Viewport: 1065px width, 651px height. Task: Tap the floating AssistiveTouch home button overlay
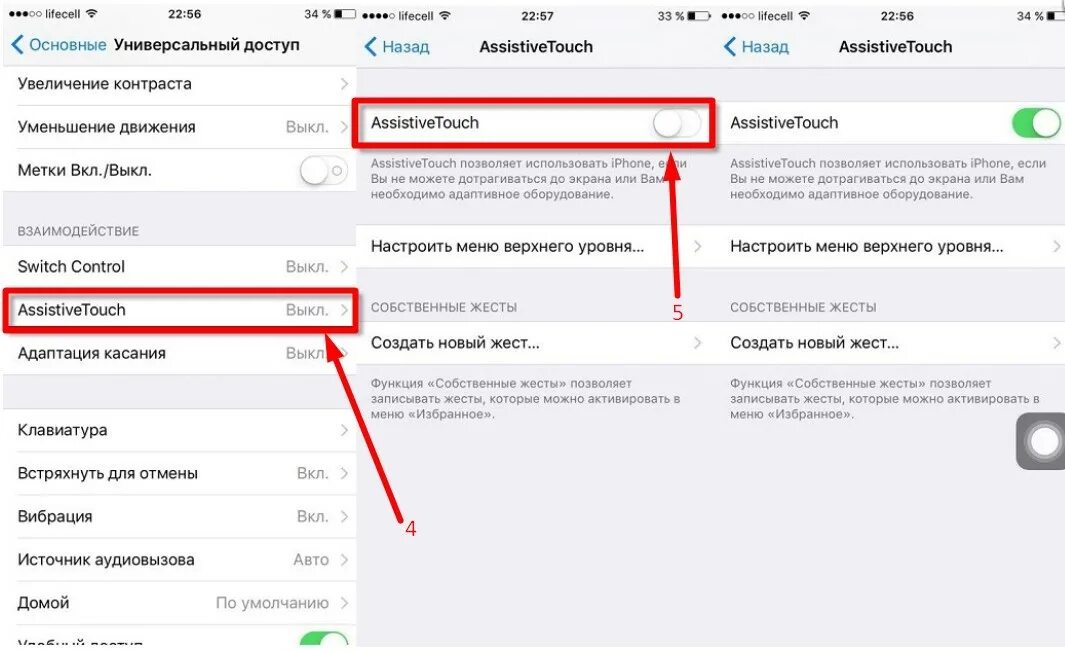pyautogui.click(x=1041, y=442)
